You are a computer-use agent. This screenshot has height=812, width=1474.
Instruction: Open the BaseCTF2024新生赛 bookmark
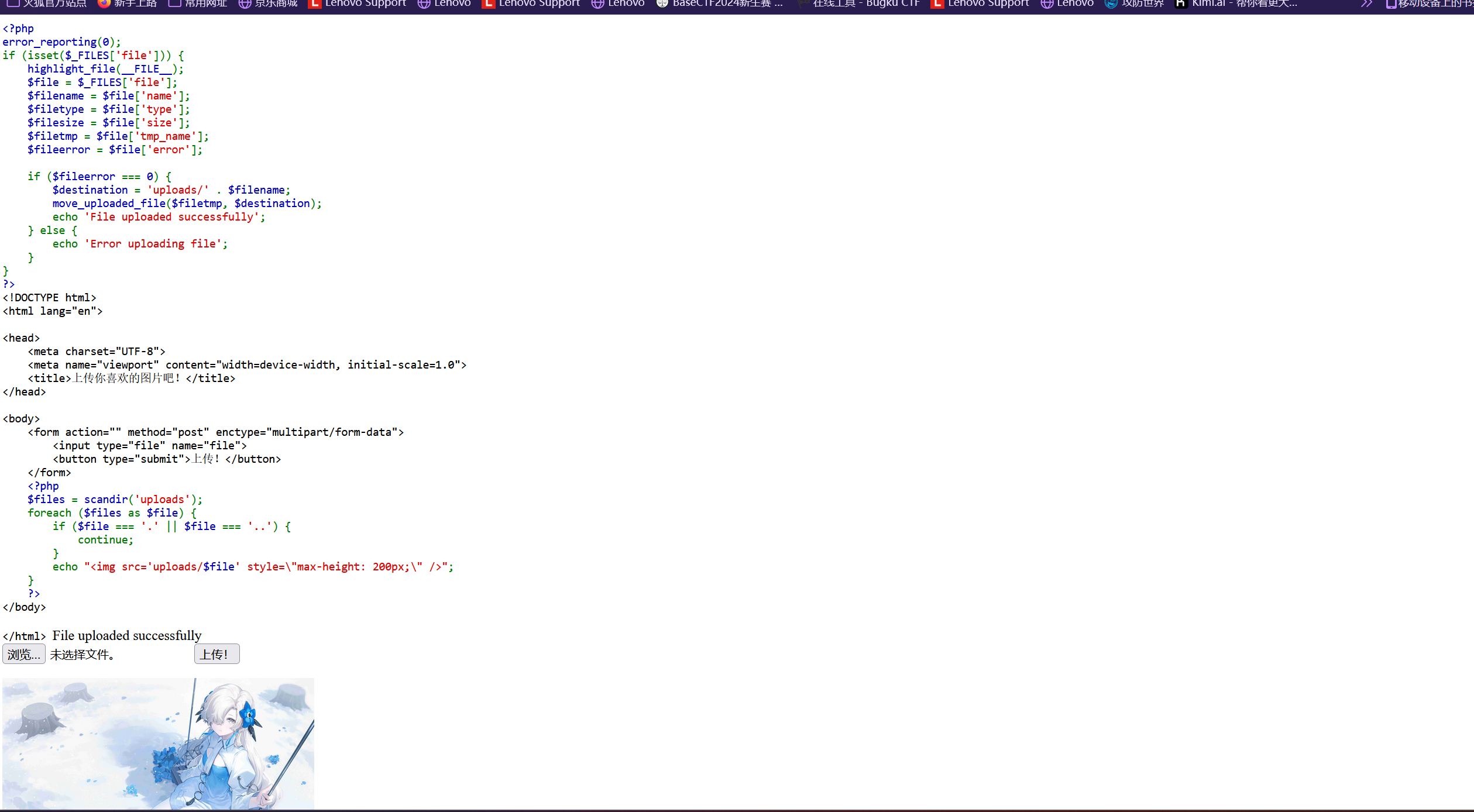click(x=720, y=4)
